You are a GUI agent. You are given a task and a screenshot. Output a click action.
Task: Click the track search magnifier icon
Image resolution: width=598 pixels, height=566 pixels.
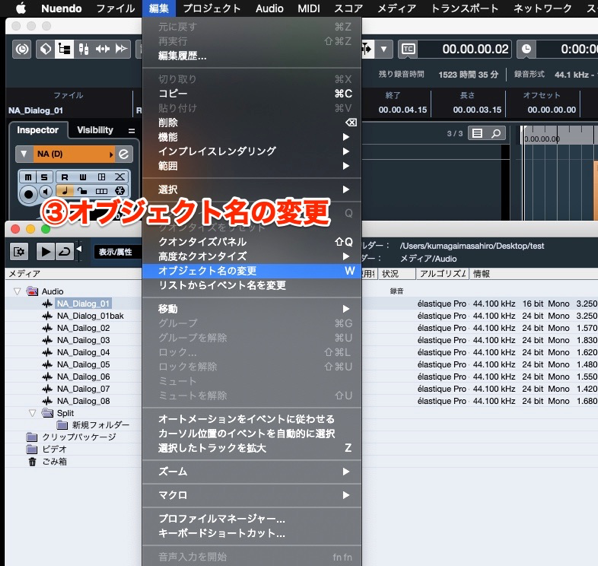coord(496,133)
